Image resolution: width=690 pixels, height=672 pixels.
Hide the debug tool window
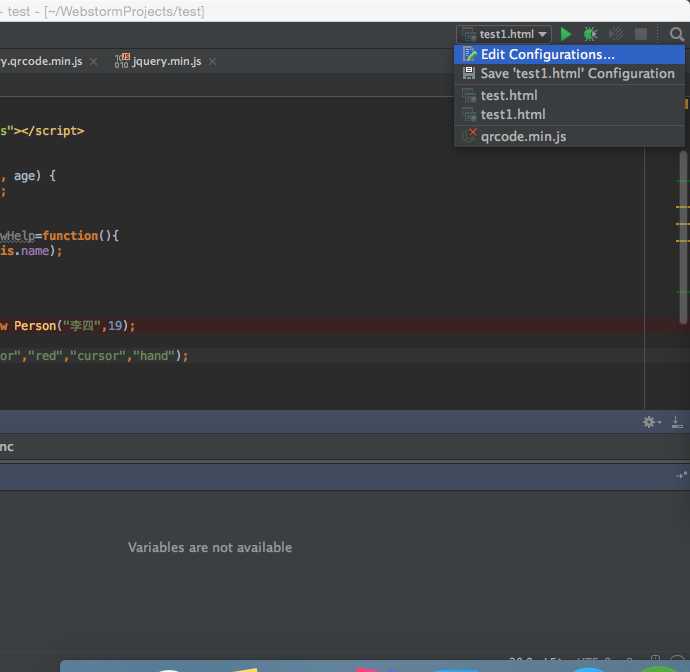click(677, 422)
